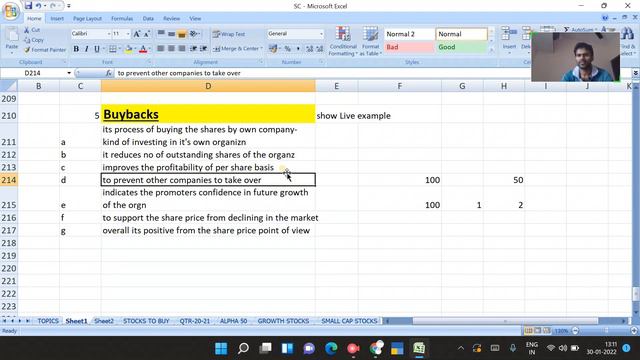Center text horizontally

click(171, 49)
